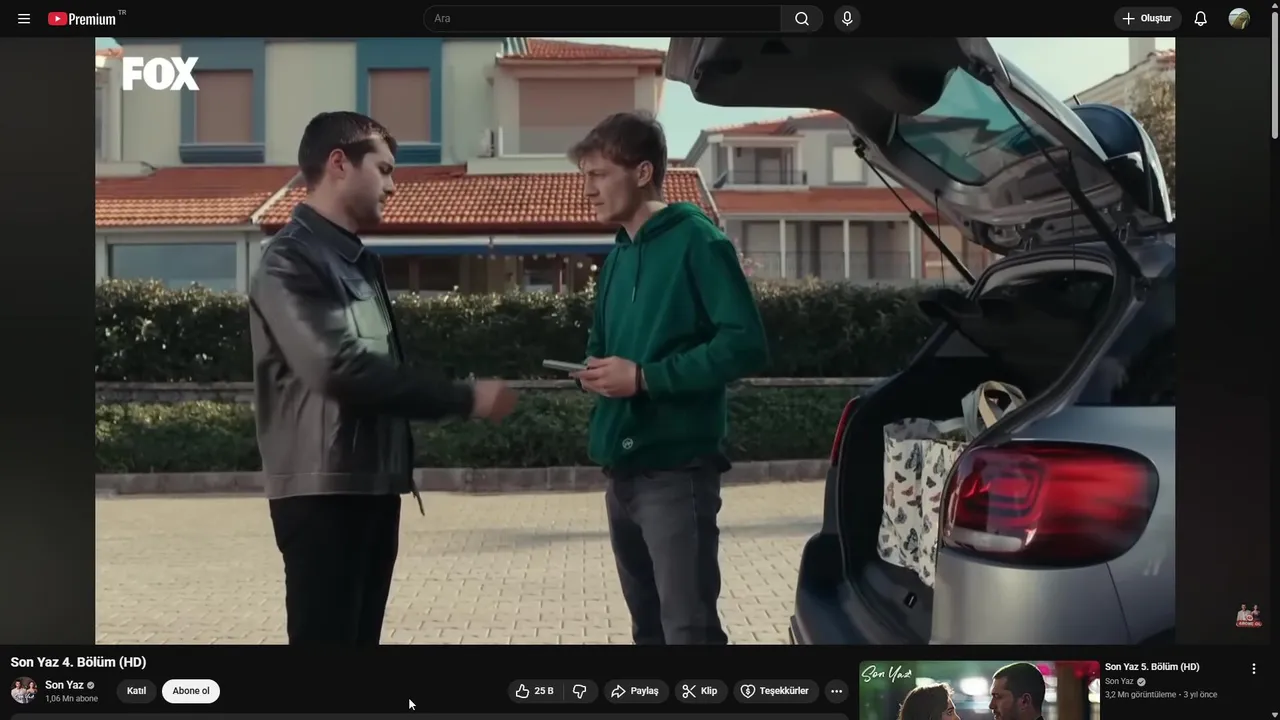
Task: Like the video with 25 B thumbs-up
Action: pyautogui.click(x=535, y=691)
